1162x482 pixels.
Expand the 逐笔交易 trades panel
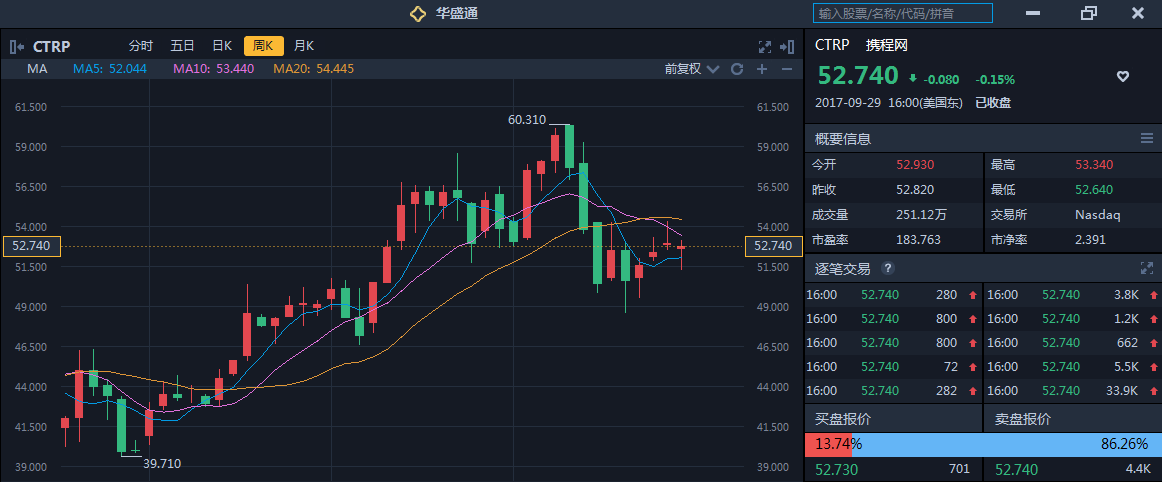(x=1147, y=269)
